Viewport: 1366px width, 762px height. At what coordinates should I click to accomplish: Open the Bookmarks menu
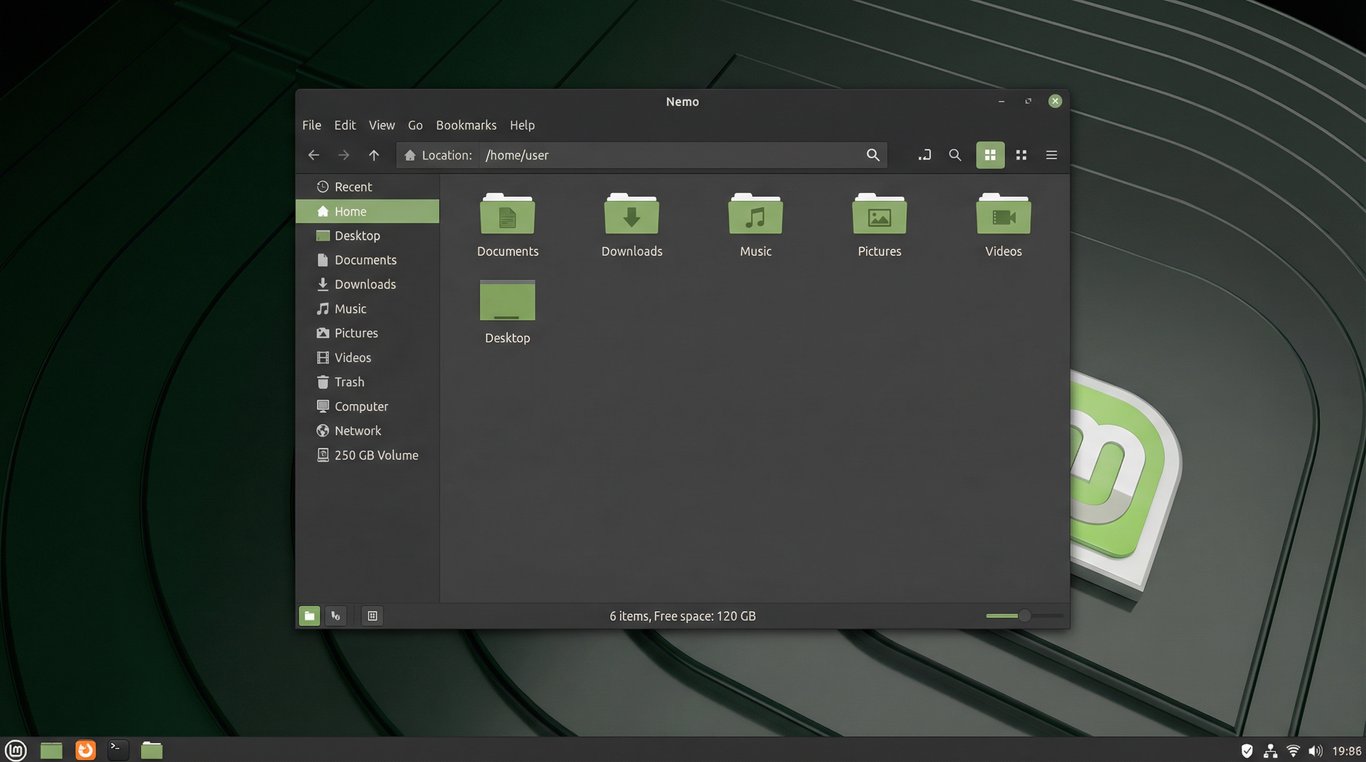466,124
